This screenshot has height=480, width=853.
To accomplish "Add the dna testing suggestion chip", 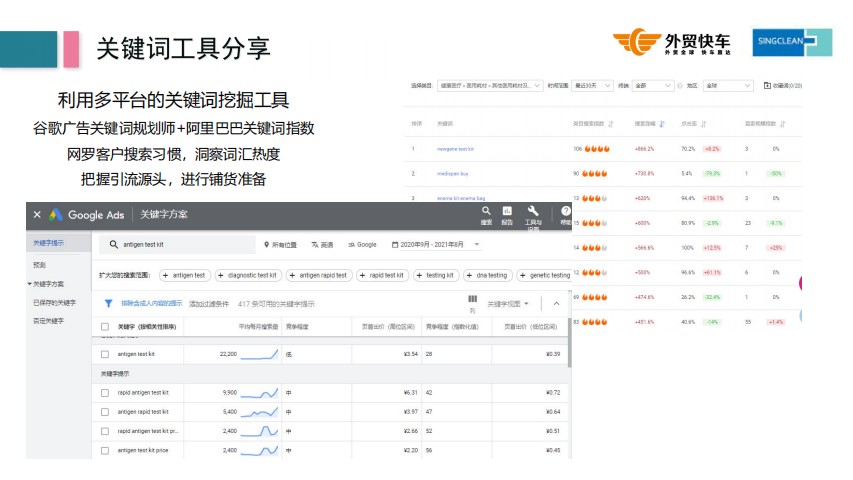I will (487, 275).
